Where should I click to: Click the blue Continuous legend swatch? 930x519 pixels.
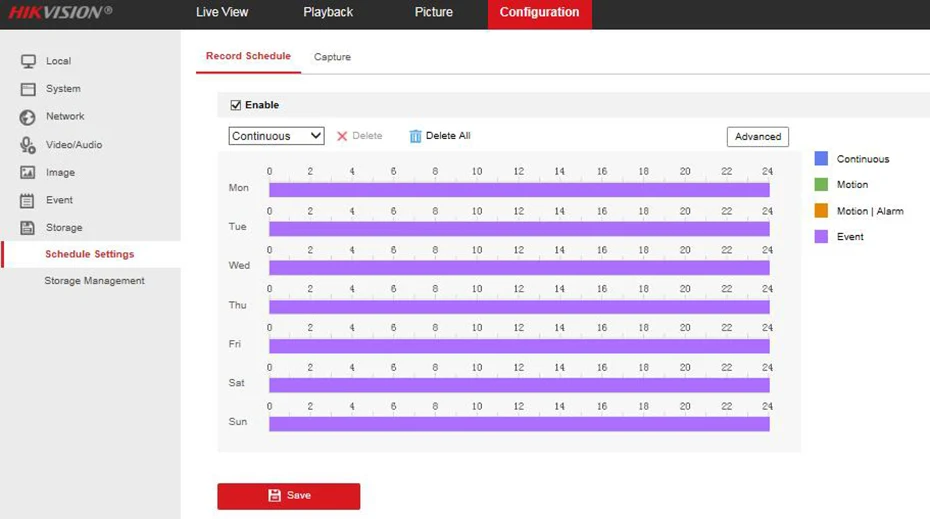(x=821, y=158)
